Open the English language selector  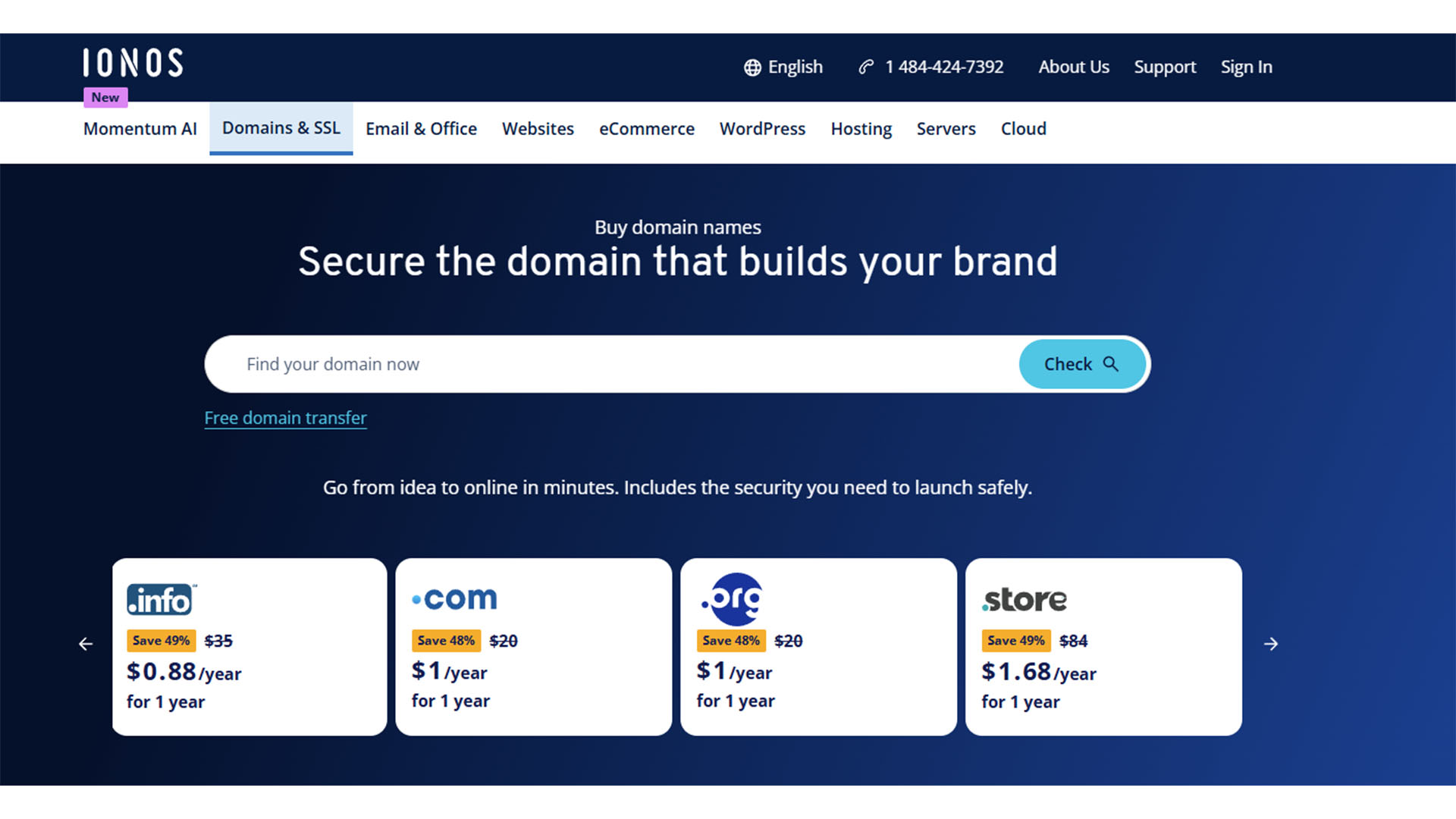tap(783, 67)
